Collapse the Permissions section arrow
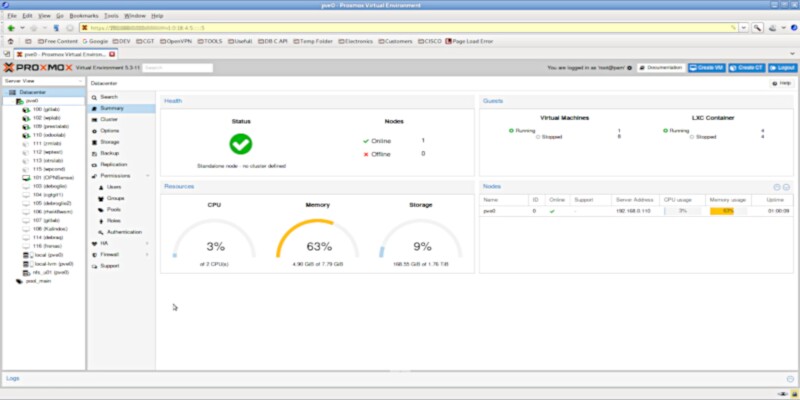The width and height of the screenshot is (800, 400). (148, 176)
